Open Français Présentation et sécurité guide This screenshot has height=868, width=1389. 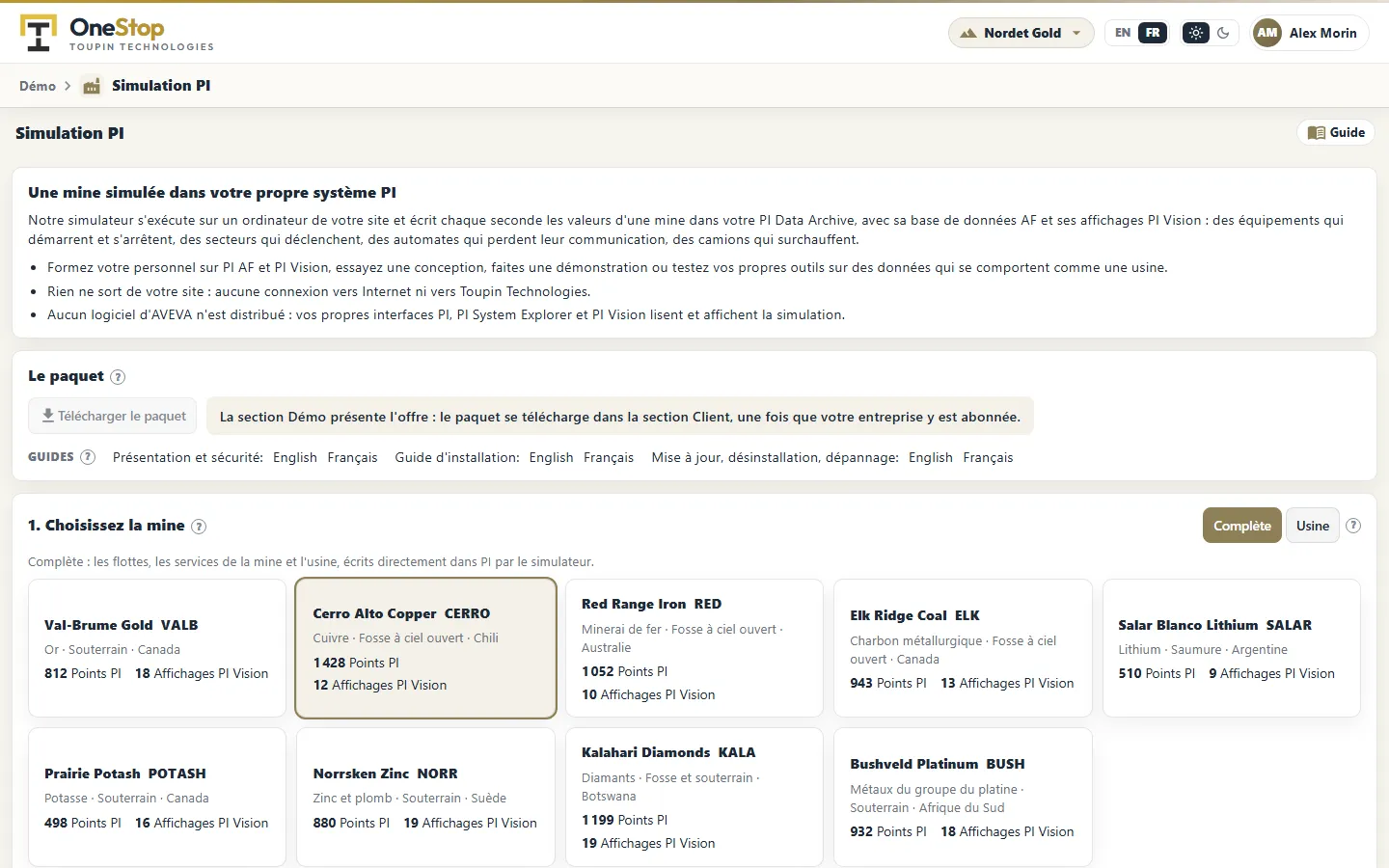click(352, 457)
